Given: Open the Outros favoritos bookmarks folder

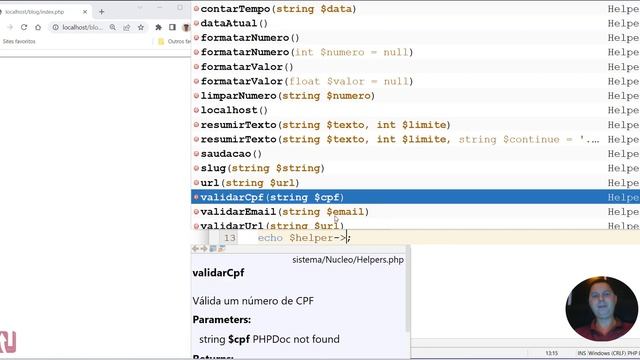Looking at the screenshot, I should click(x=175, y=41).
